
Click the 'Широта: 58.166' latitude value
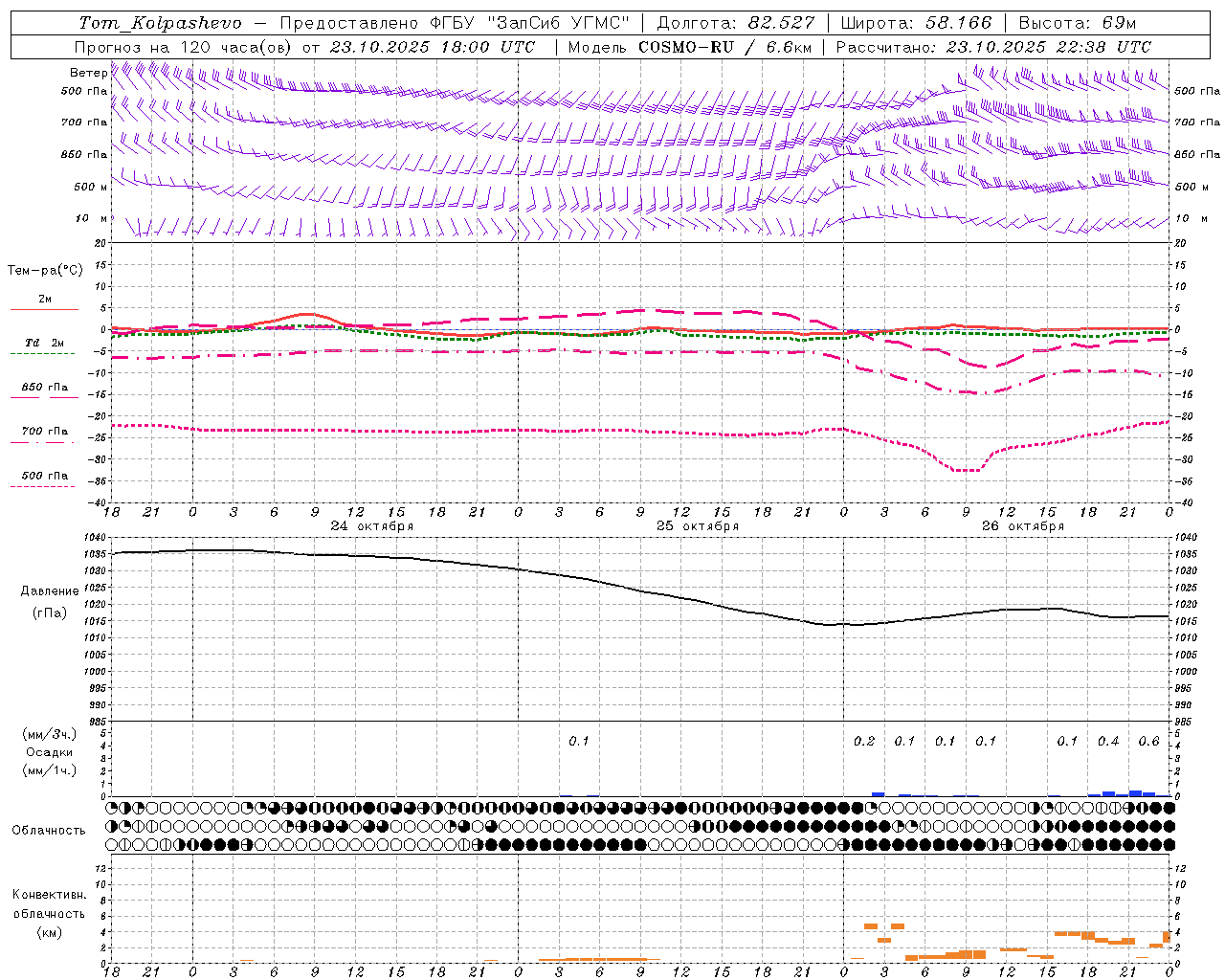(x=916, y=23)
